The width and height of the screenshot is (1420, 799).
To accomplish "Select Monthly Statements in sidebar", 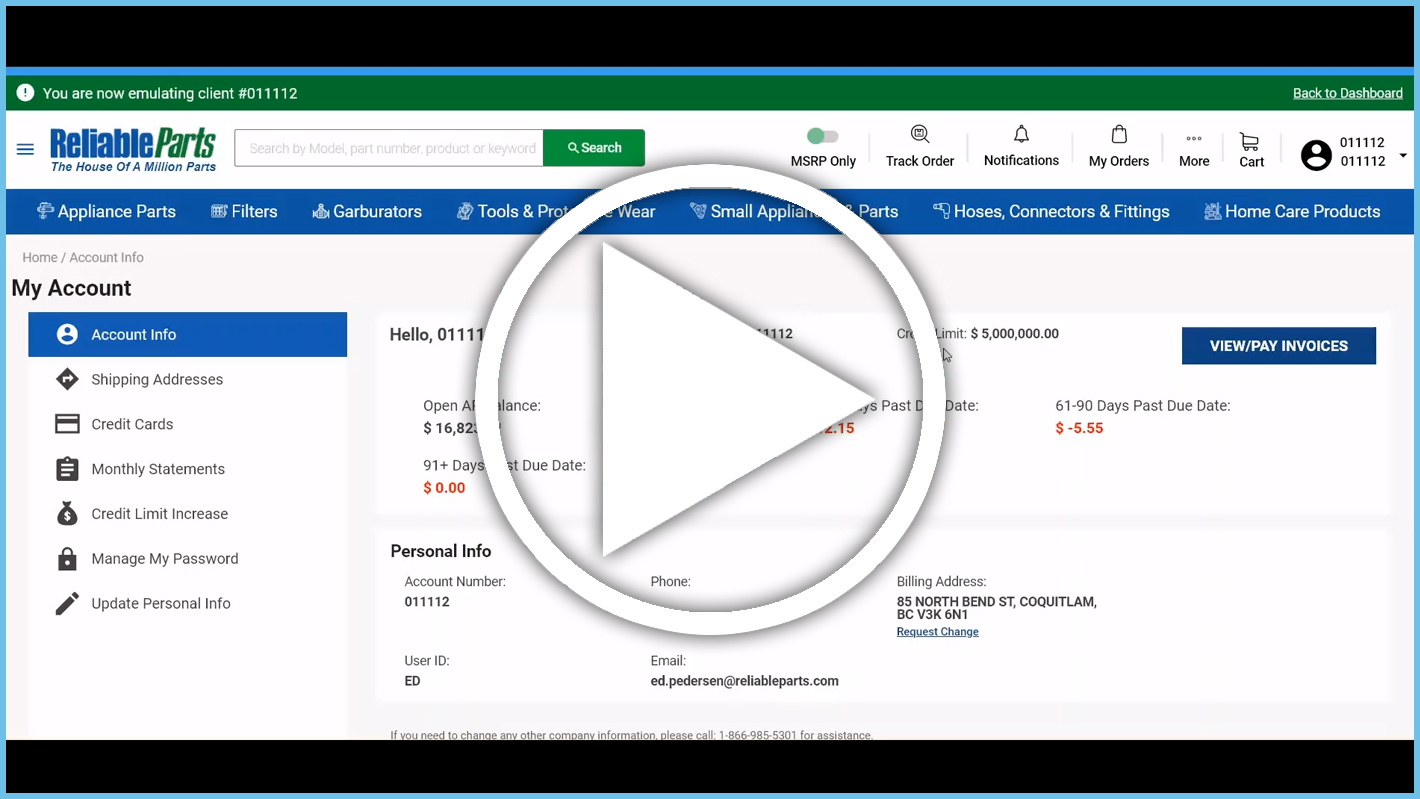I will coord(158,469).
